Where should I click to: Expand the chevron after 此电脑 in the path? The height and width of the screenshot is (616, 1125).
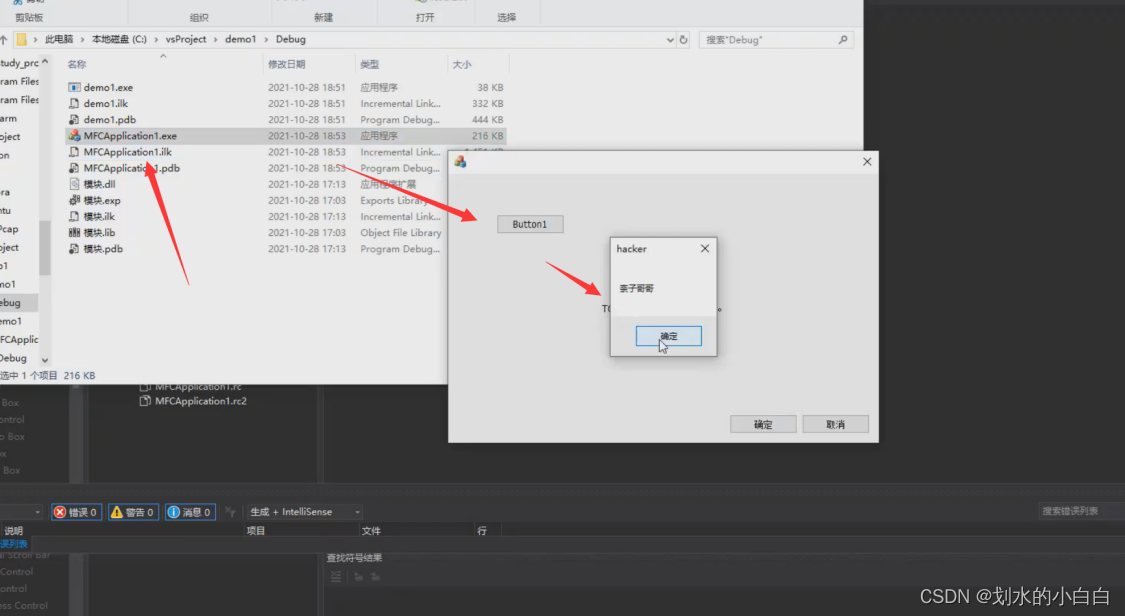click(x=83, y=39)
